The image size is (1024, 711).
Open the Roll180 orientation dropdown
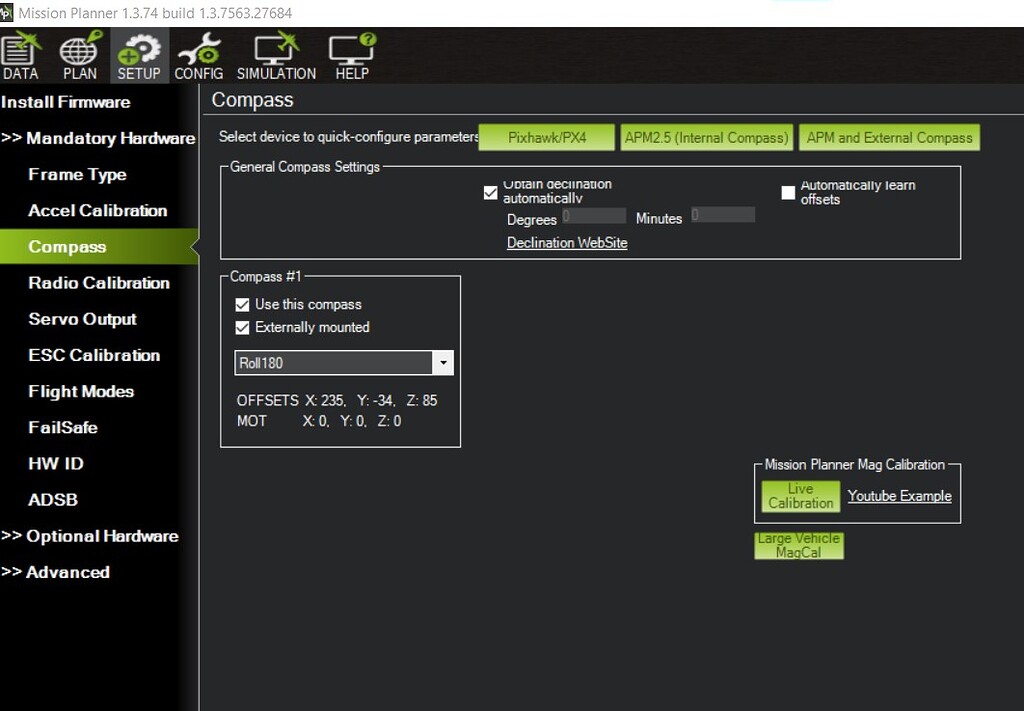443,362
